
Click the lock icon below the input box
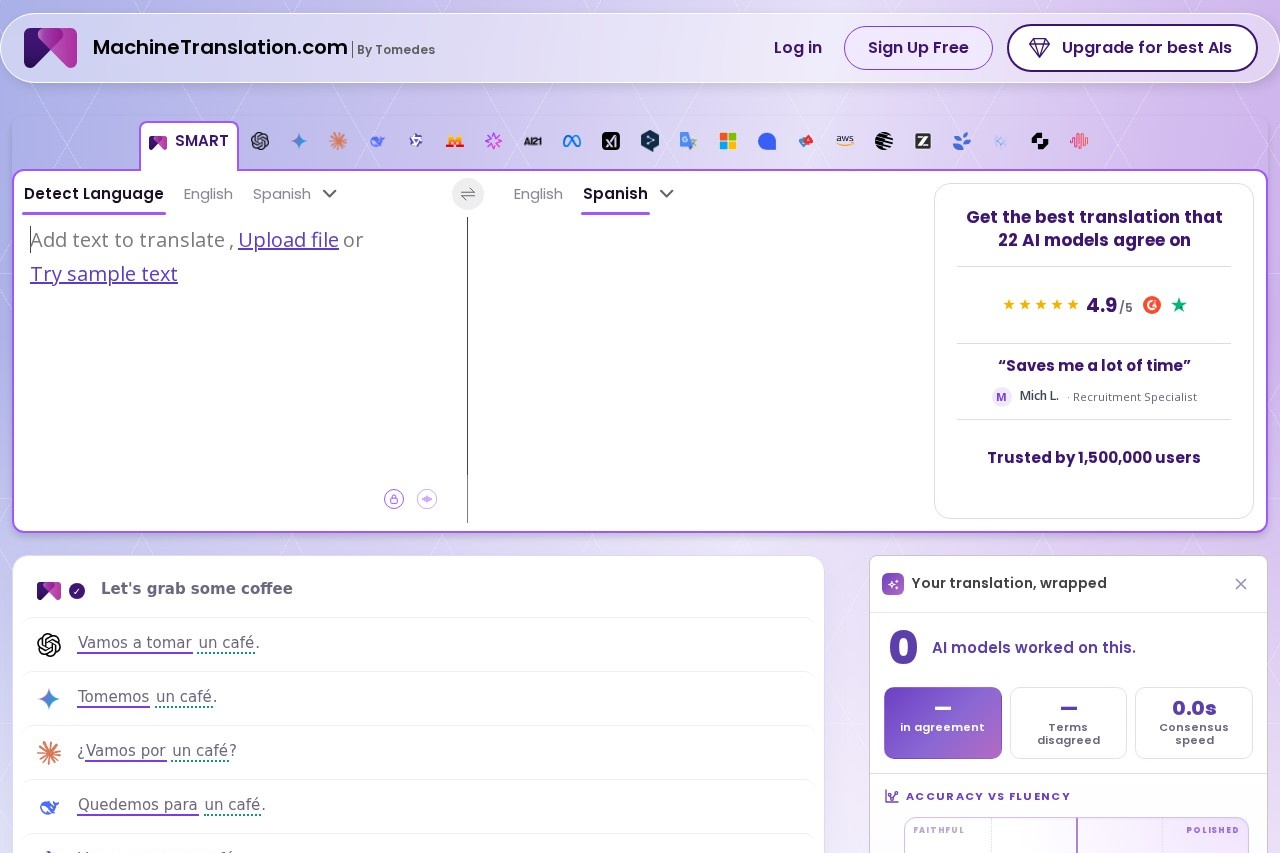(394, 499)
